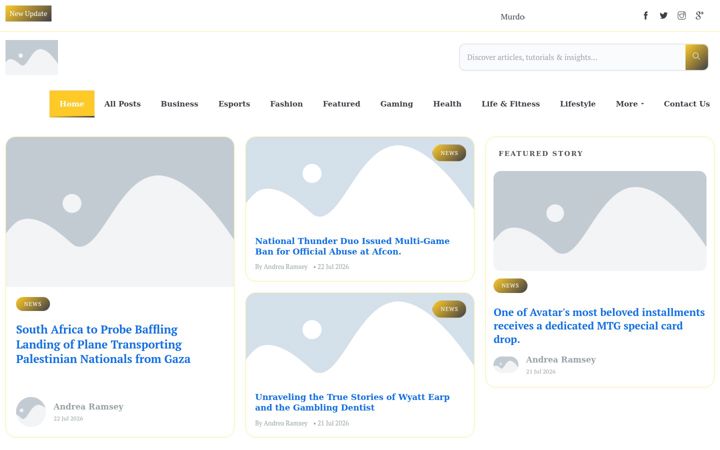Viewport: 720px width, 450px height.
Task: Click the 21 Jul 2026 date under Wyatt Earp
Action: [x=333, y=423]
